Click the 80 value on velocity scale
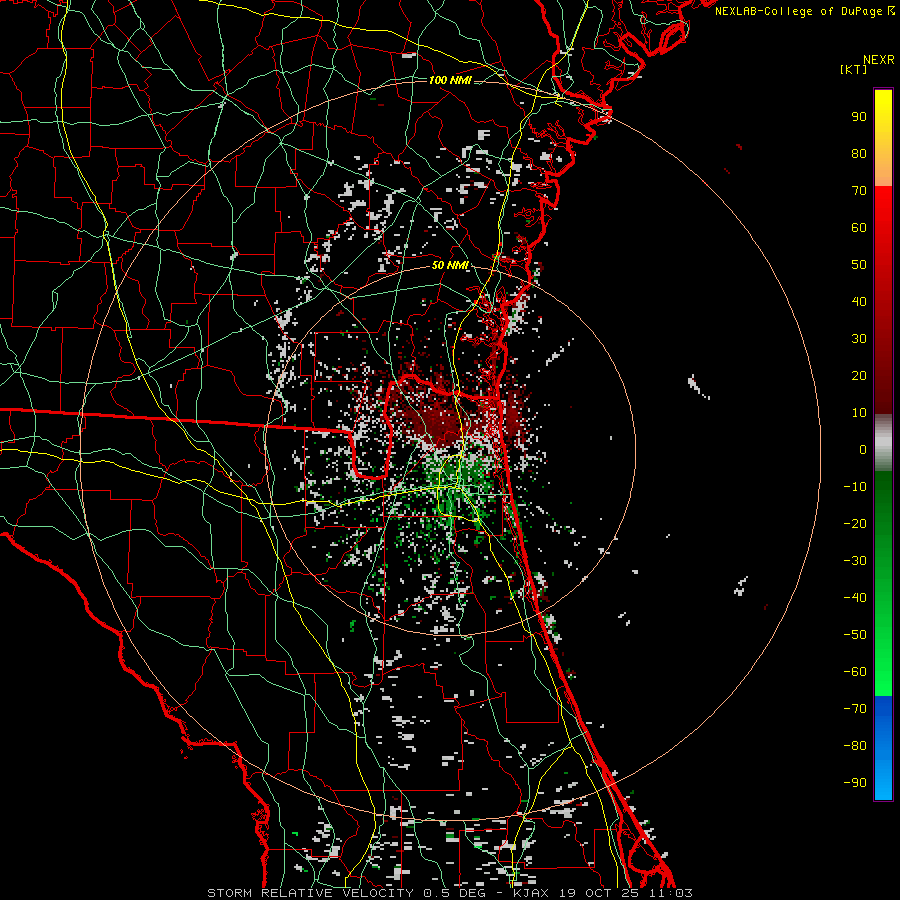The image size is (900, 900). 859,153
